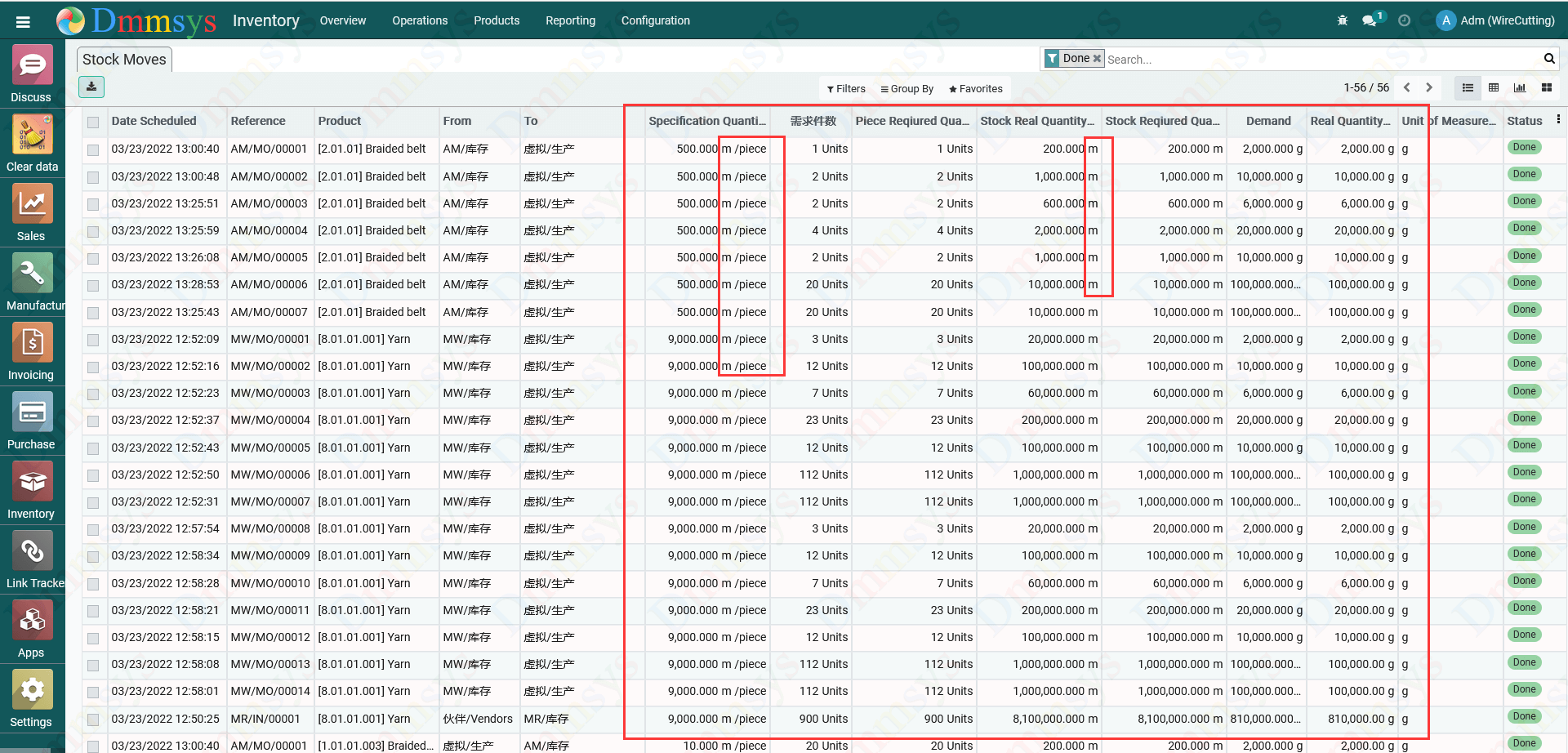The image size is (1568, 753).
Task: Focus the Search input field
Action: (x=1321, y=60)
